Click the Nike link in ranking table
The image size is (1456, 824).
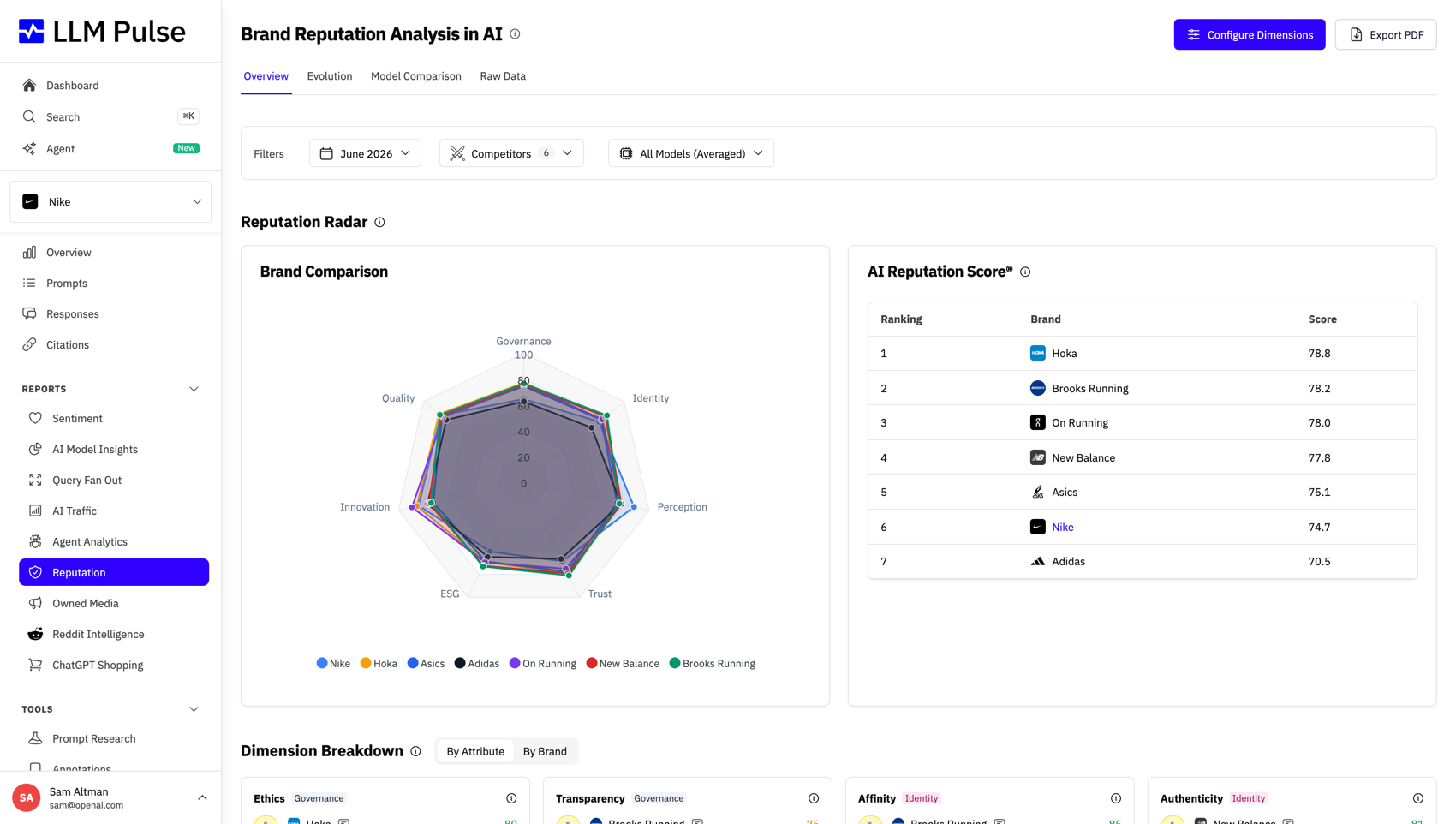(1063, 527)
